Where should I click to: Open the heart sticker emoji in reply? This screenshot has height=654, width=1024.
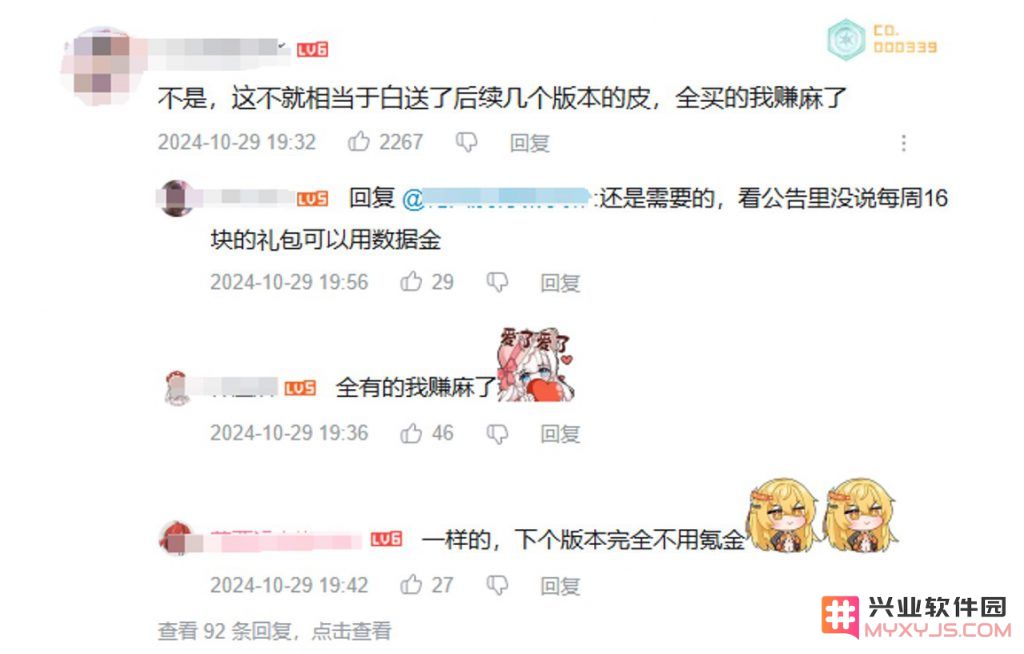535,364
